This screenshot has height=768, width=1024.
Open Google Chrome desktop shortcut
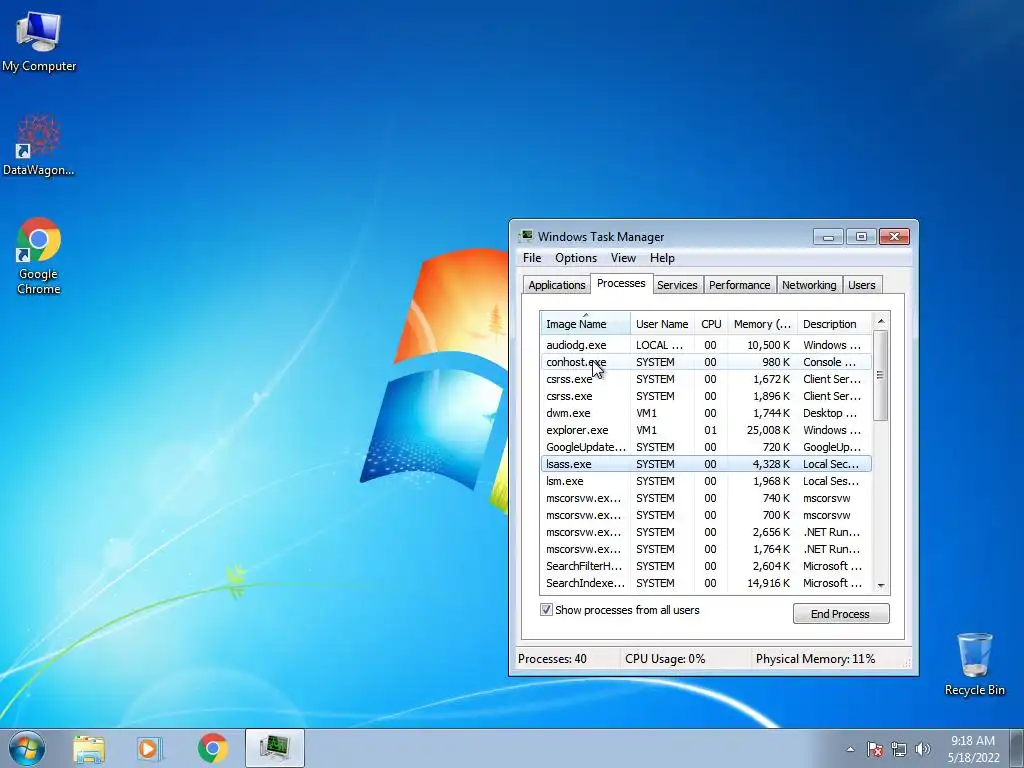pos(39,256)
